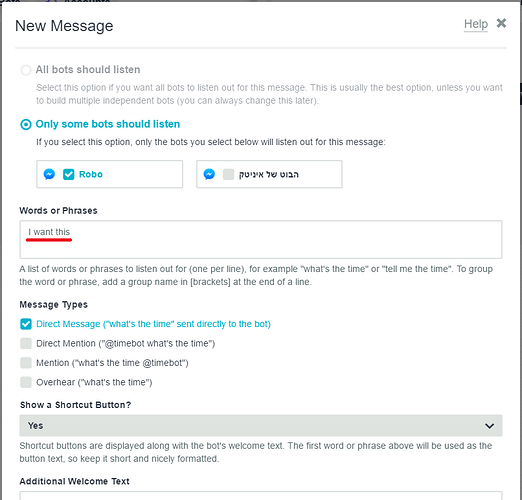Open the Show a Shortcut Button dropdown
The image size is (522, 500).
[x=261, y=426]
